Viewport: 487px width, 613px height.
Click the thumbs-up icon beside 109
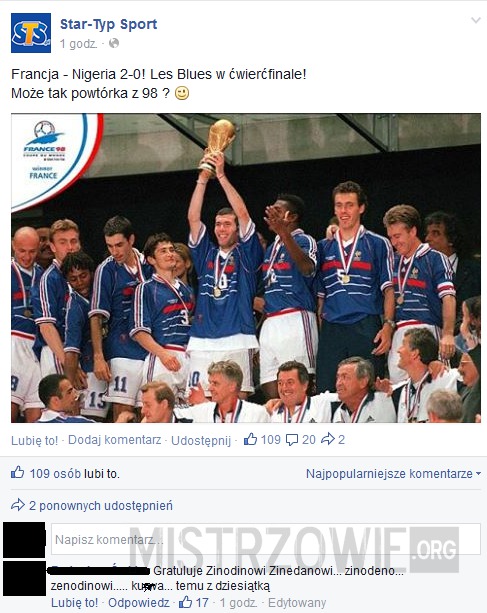[251, 439]
